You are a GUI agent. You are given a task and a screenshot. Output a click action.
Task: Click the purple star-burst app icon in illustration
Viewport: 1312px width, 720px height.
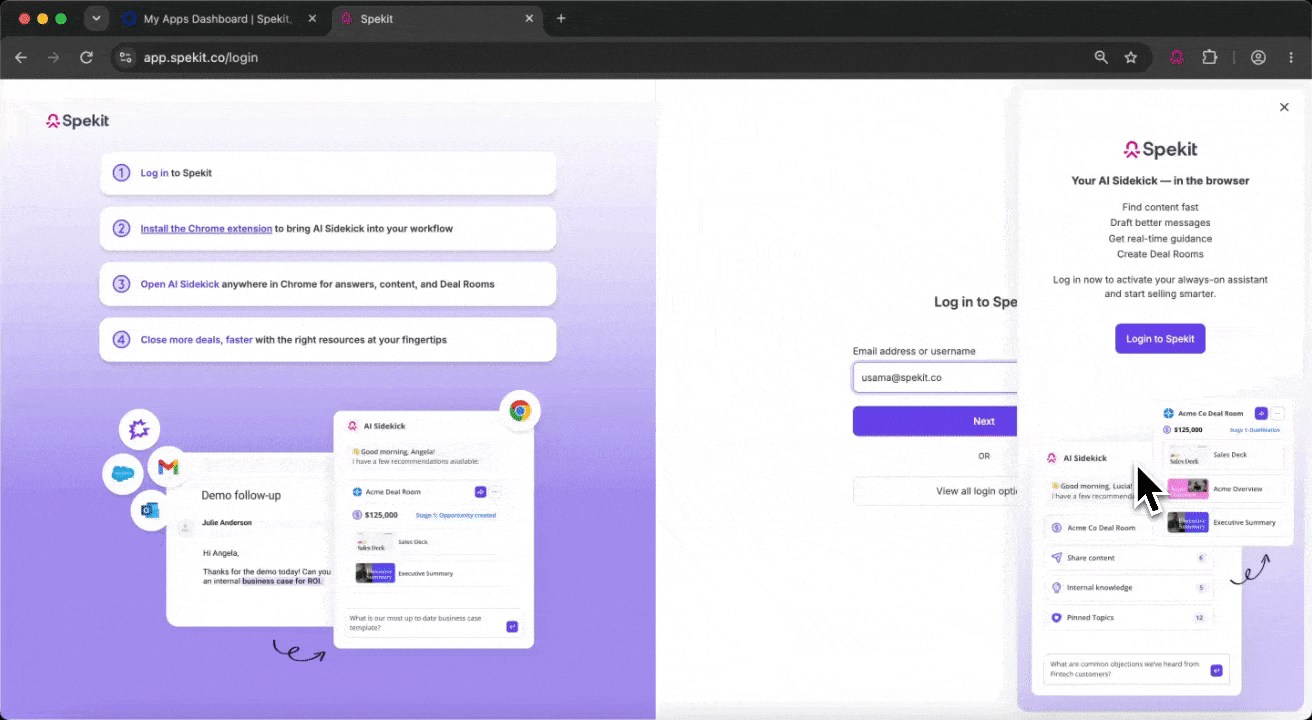click(x=139, y=430)
